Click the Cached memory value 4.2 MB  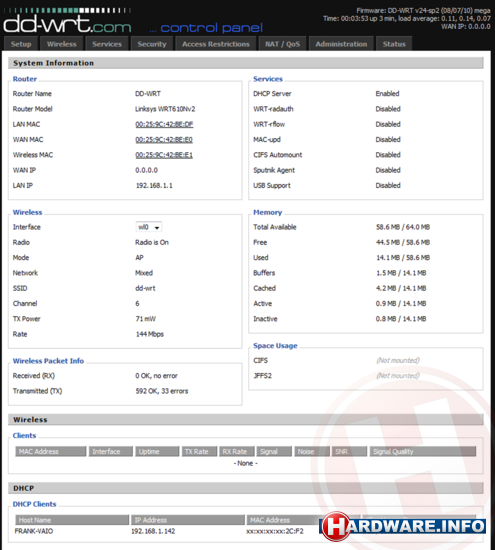point(401,288)
